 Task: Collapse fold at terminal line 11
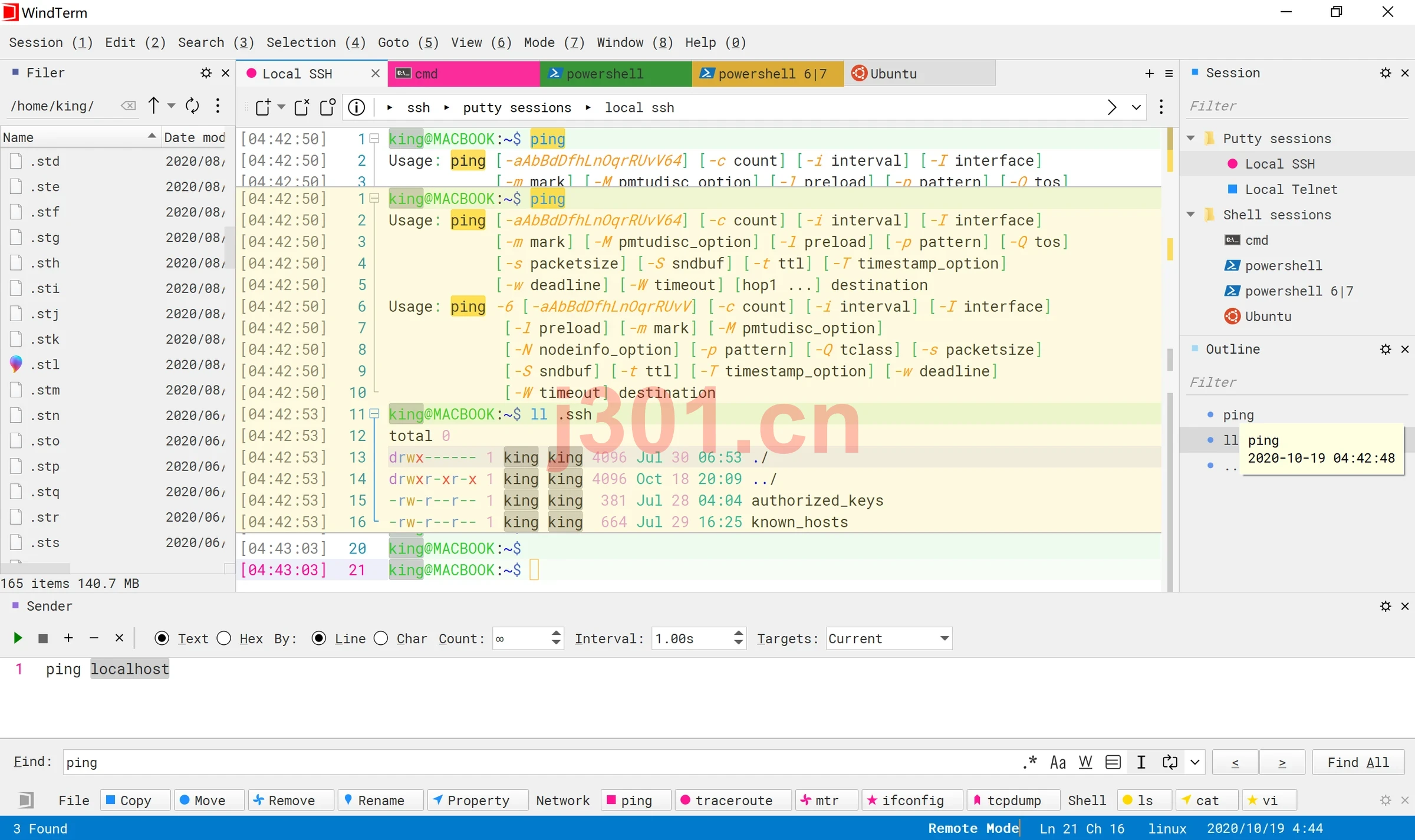(374, 414)
